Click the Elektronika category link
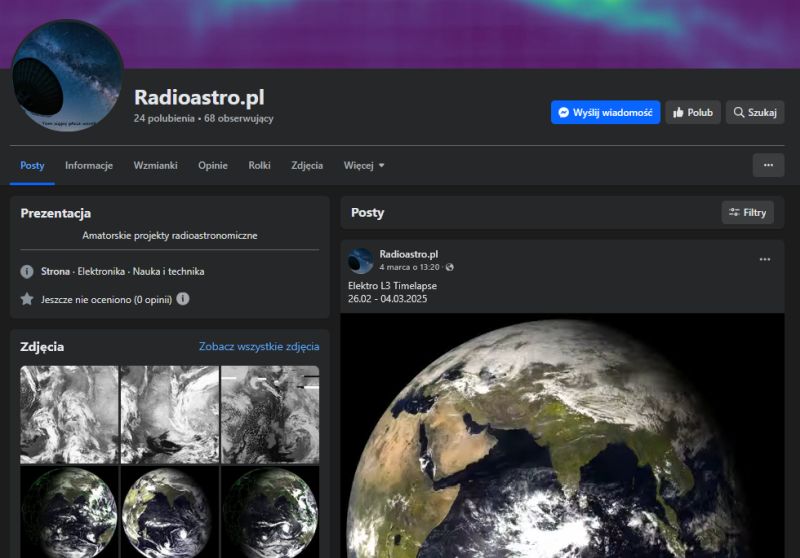This screenshot has width=800, height=558. tap(101, 271)
